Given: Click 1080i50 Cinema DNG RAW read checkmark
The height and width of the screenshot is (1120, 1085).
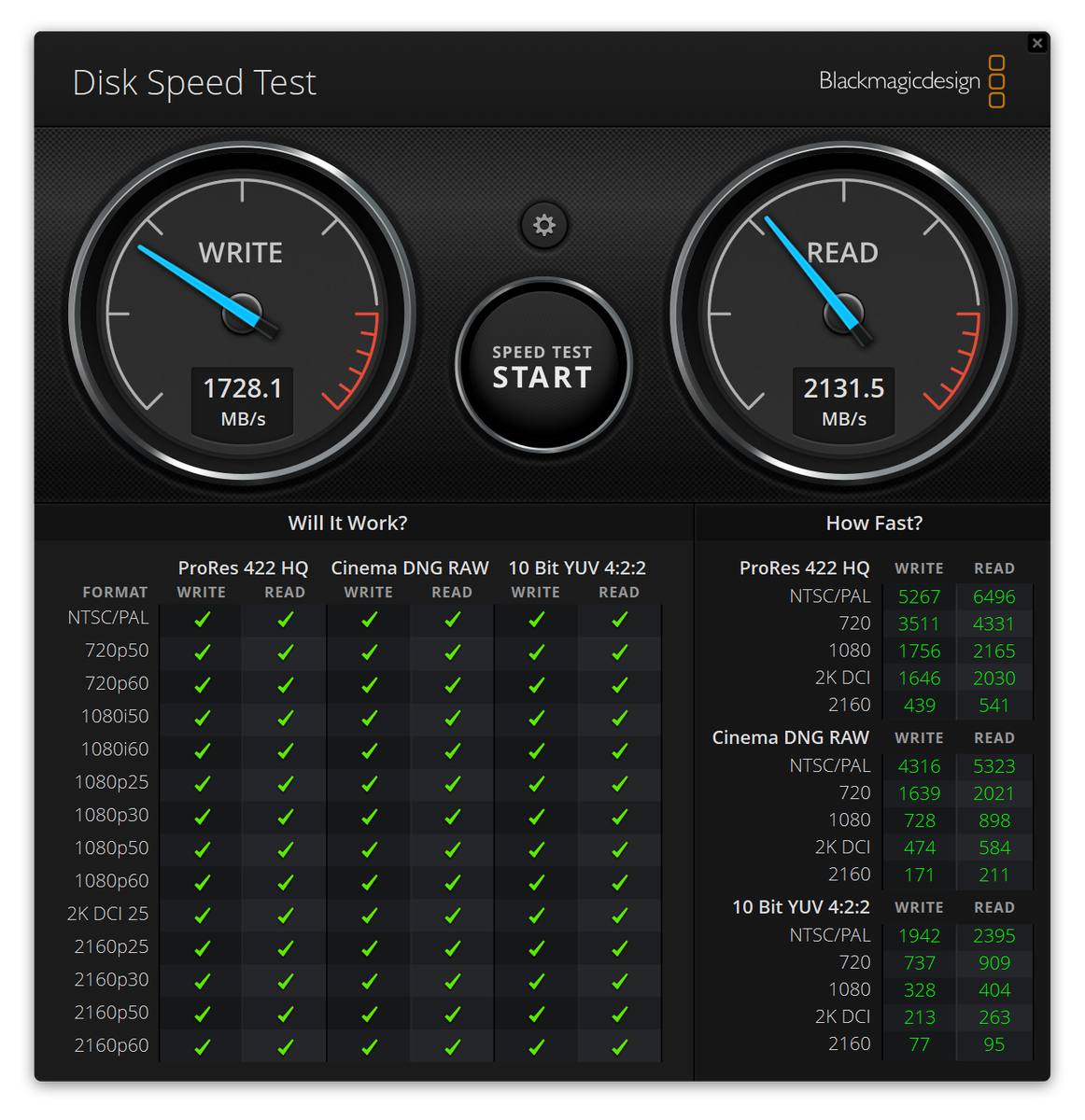Looking at the screenshot, I should tap(452, 718).
